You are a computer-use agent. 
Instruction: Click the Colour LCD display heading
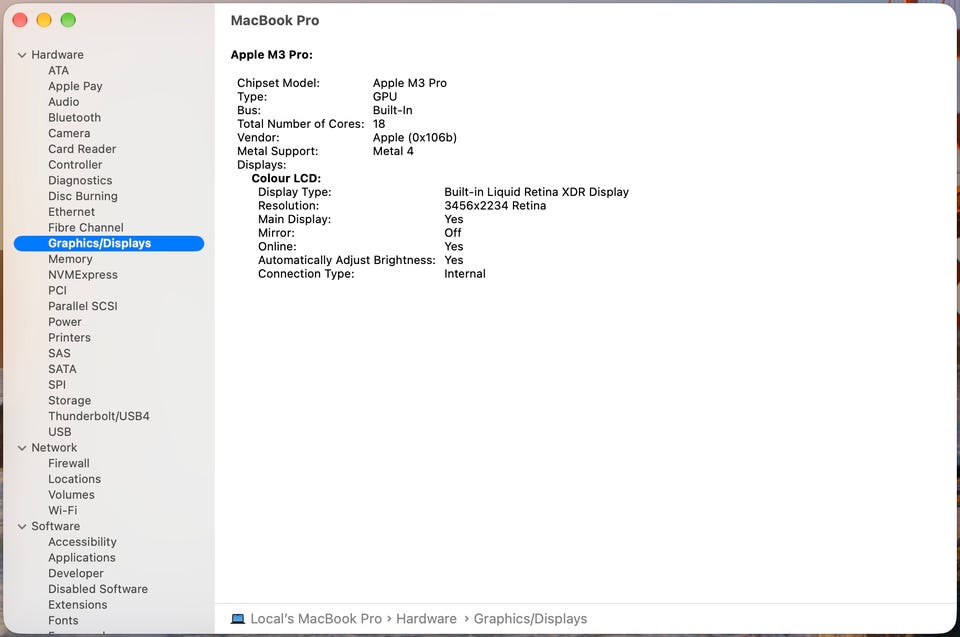286,178
